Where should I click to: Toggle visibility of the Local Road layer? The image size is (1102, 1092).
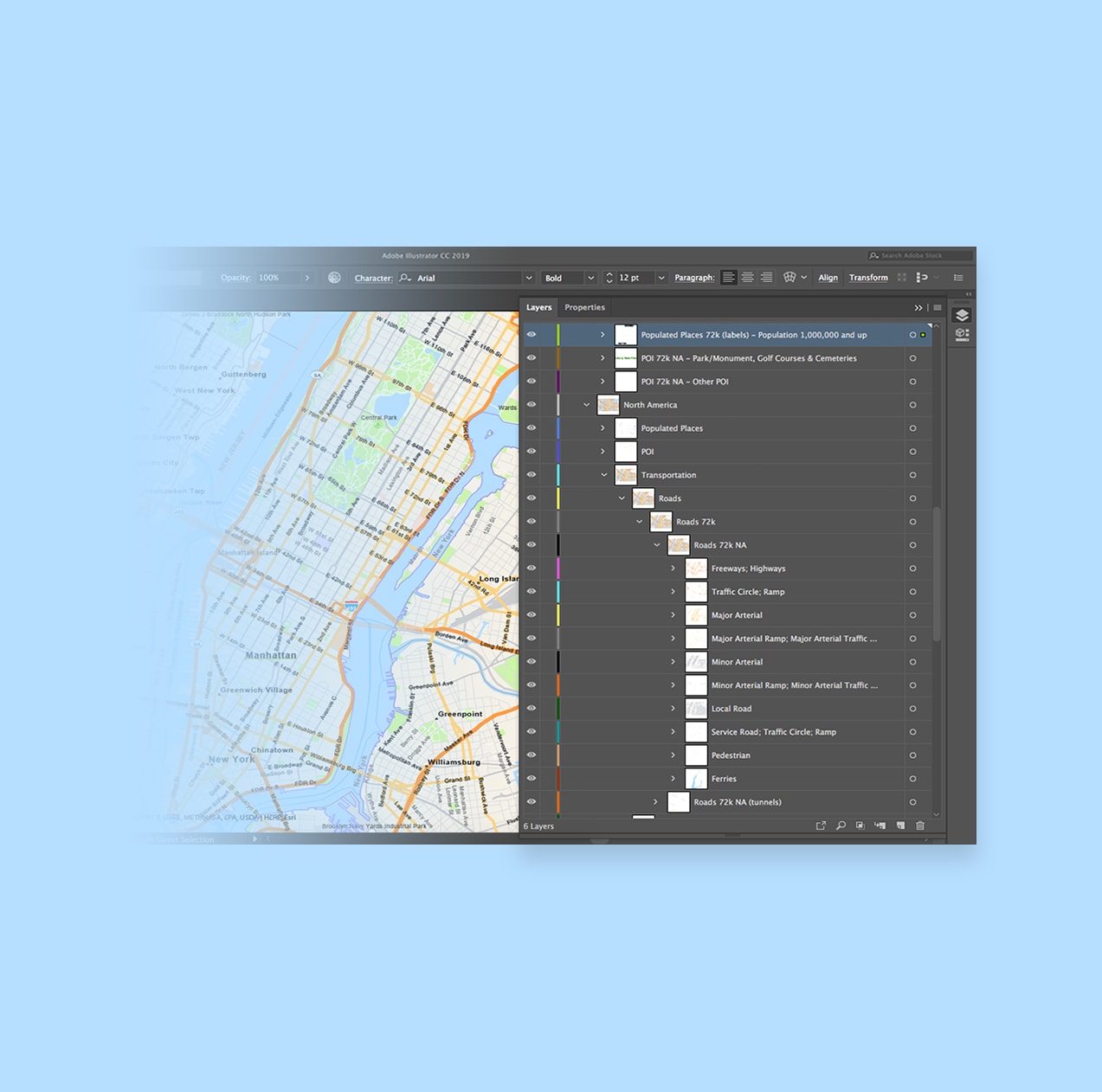532,709
